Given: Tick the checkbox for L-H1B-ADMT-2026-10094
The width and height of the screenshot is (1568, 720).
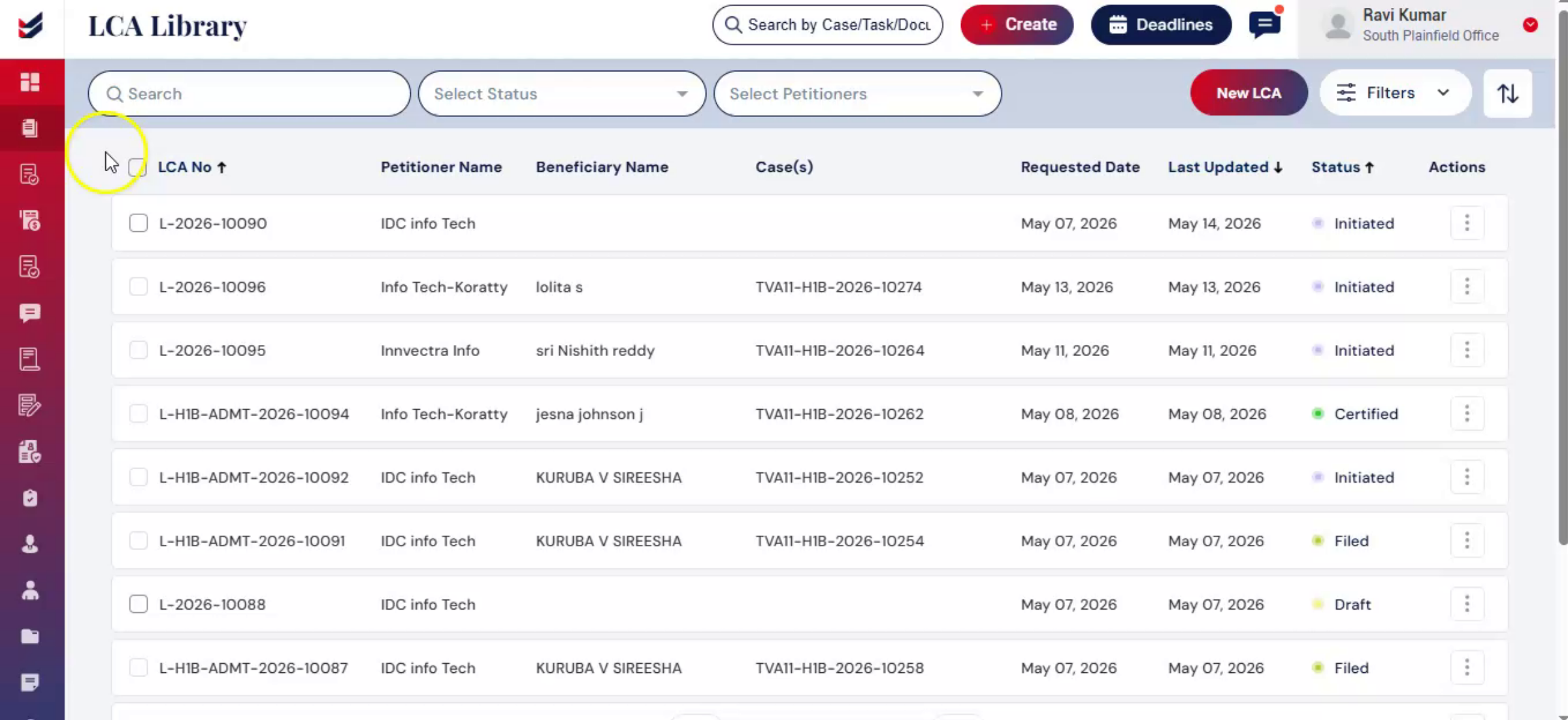Looking at the screenshot, I should 139,414.
